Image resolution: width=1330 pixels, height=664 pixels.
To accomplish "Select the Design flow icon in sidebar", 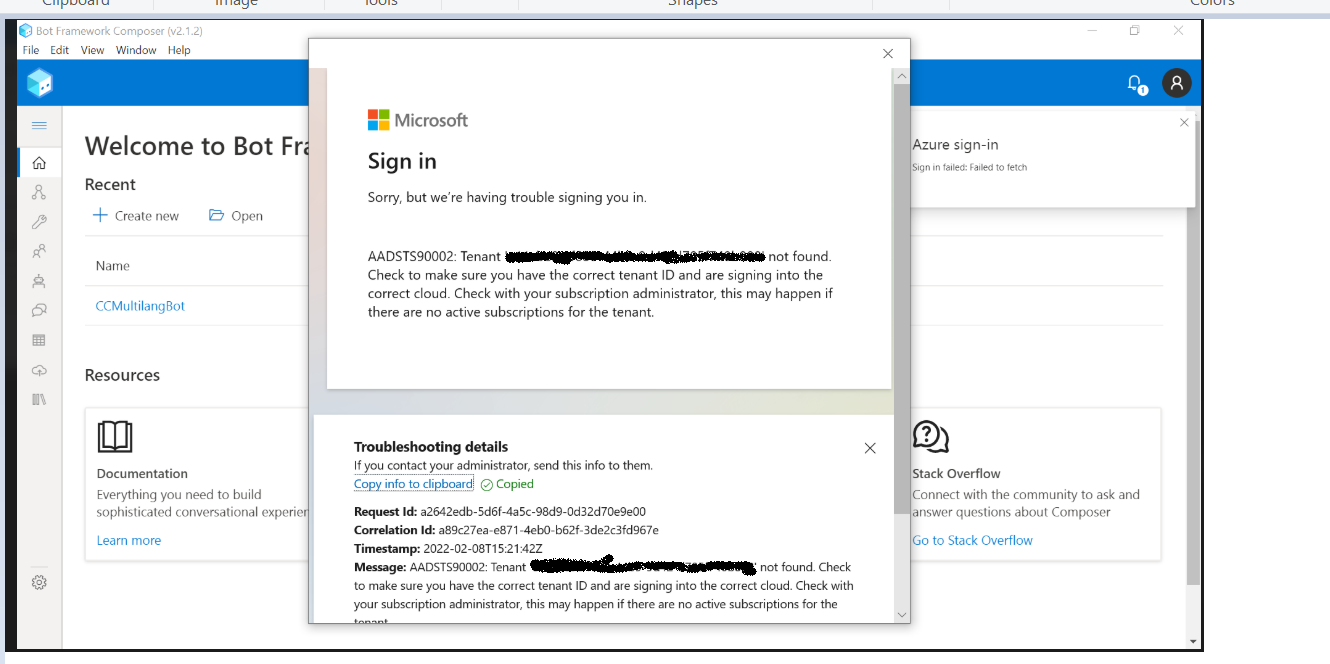I will click(x=39, y=191).
